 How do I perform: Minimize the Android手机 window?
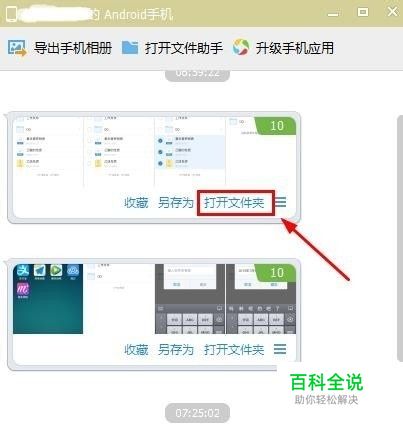(x=333, y=14)
